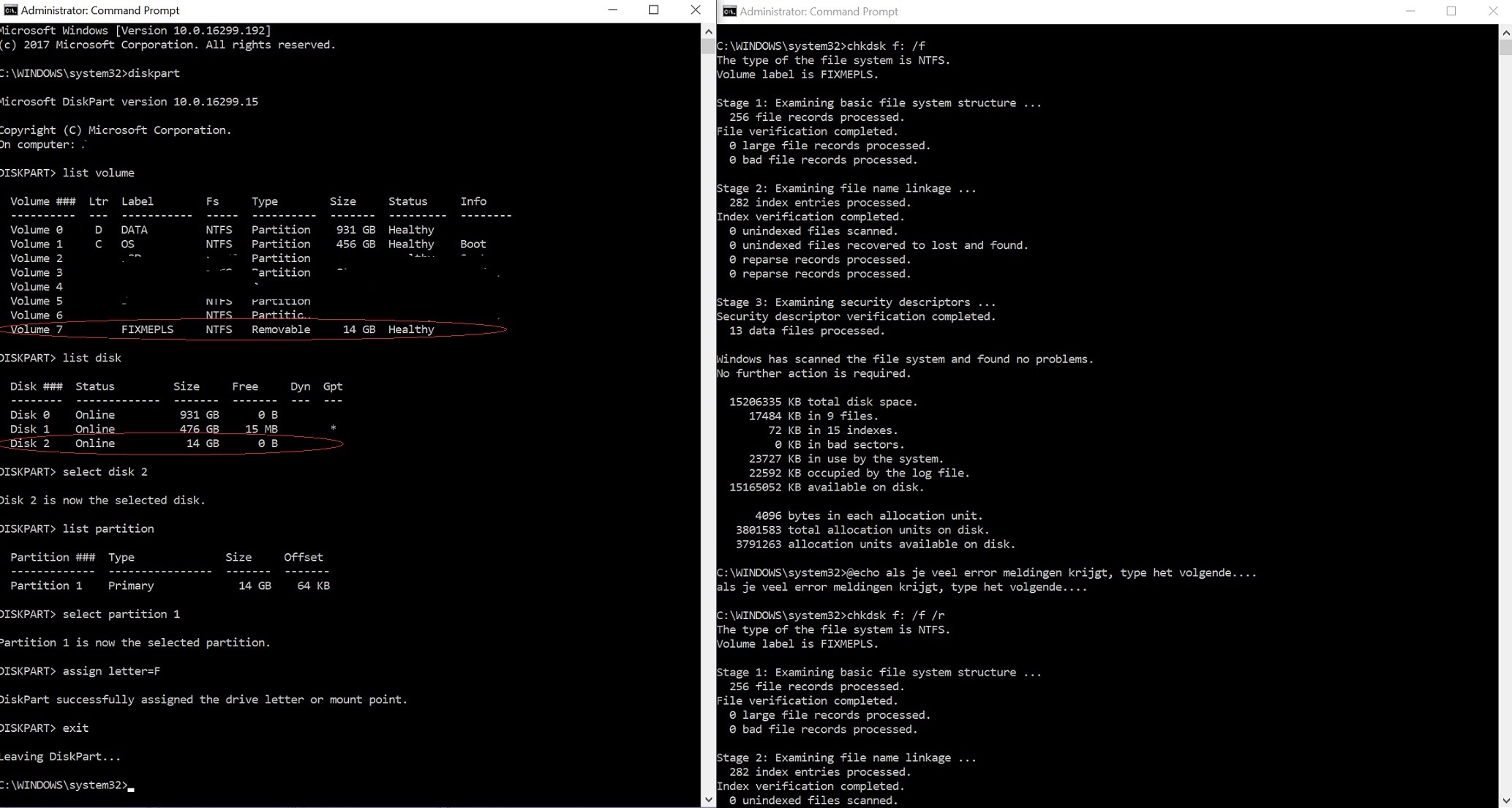Viewport: 1512px width, 808px height.
Task: Maximize the right chkdsk Command Prompt window
Action: click(x=1451, y=11)
